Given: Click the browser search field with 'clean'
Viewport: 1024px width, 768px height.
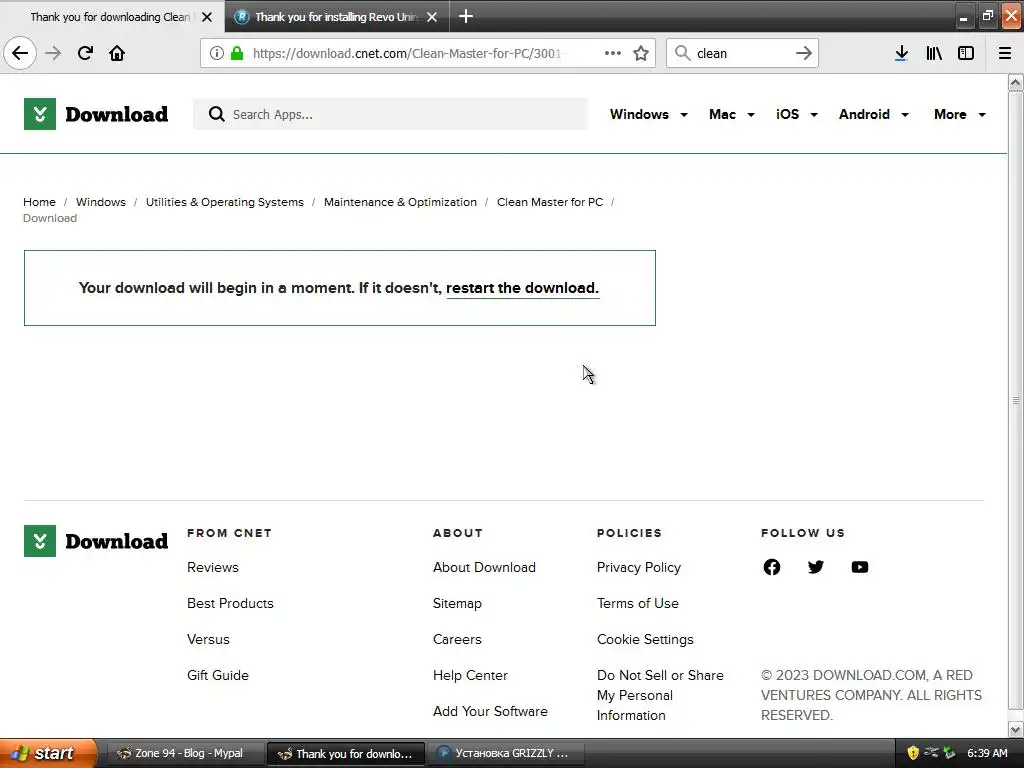Looking at the screenshot, I should (743, 53).
